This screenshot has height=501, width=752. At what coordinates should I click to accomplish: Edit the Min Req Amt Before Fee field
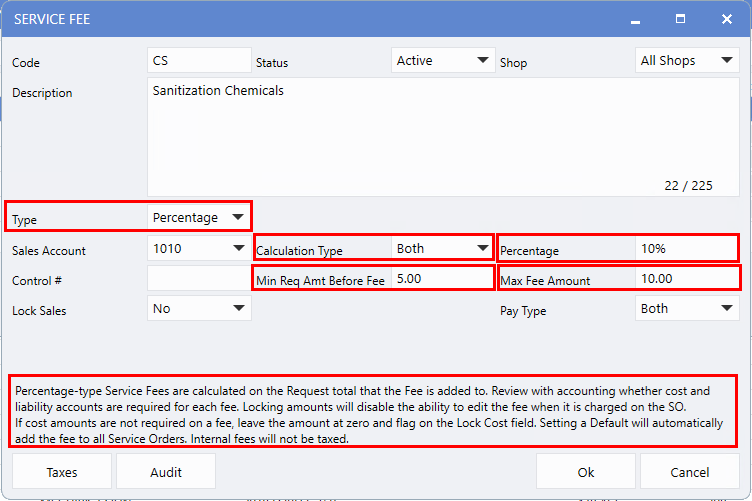[x=440, y=279]
